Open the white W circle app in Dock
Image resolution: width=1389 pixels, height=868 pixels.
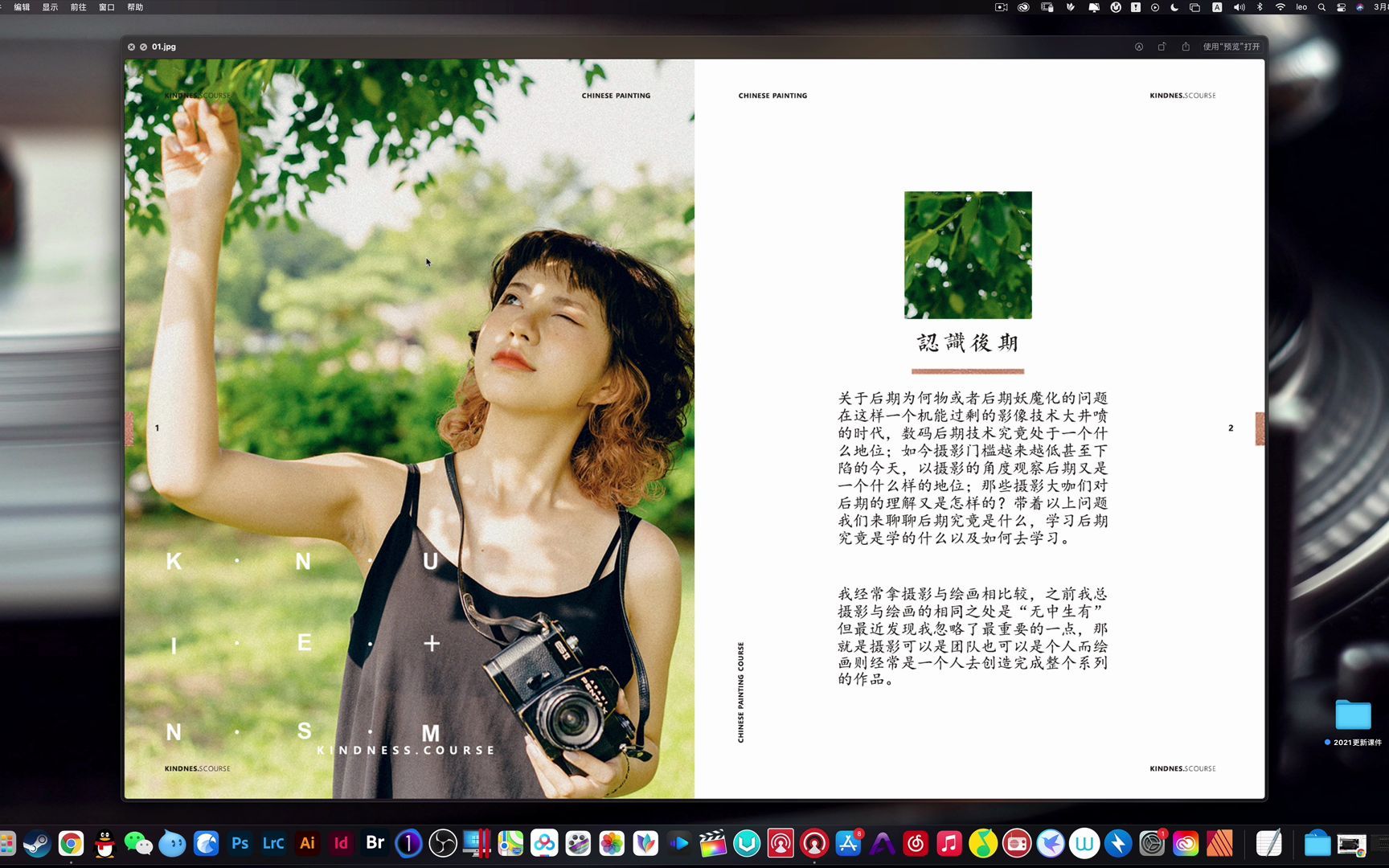click(1084, 843)
